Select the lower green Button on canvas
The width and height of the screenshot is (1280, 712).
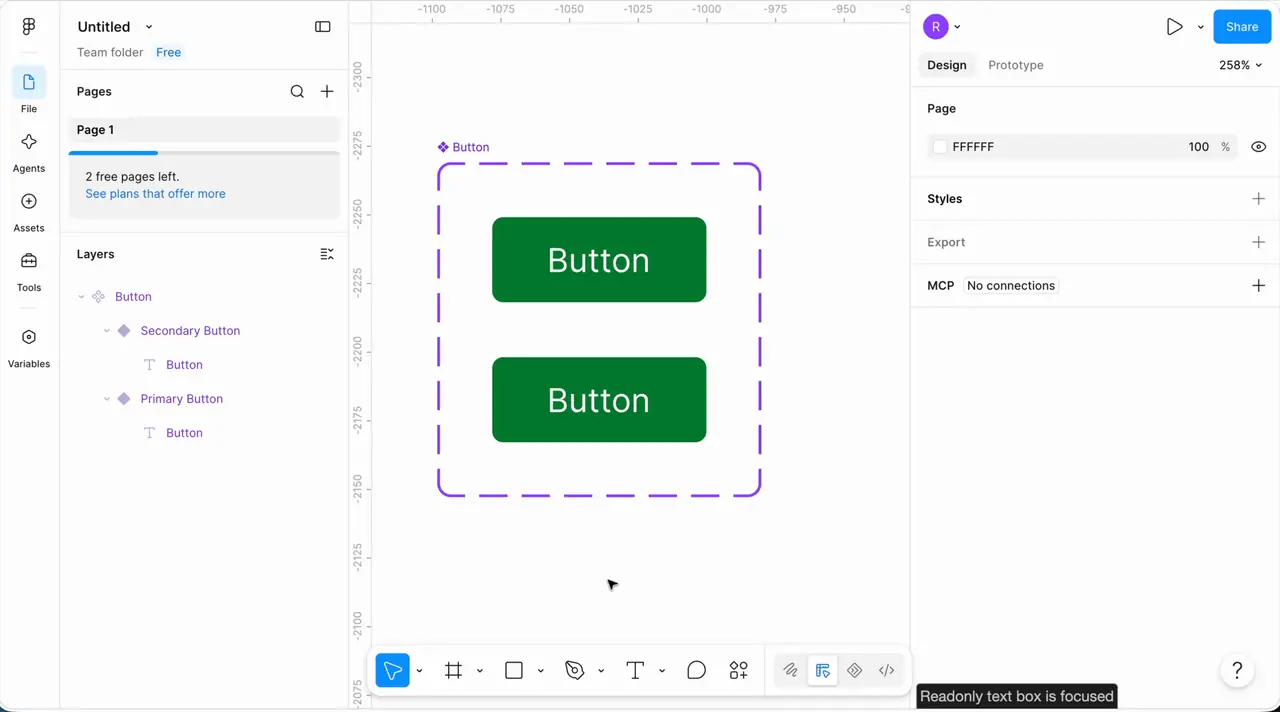click(x=599, y=400)
